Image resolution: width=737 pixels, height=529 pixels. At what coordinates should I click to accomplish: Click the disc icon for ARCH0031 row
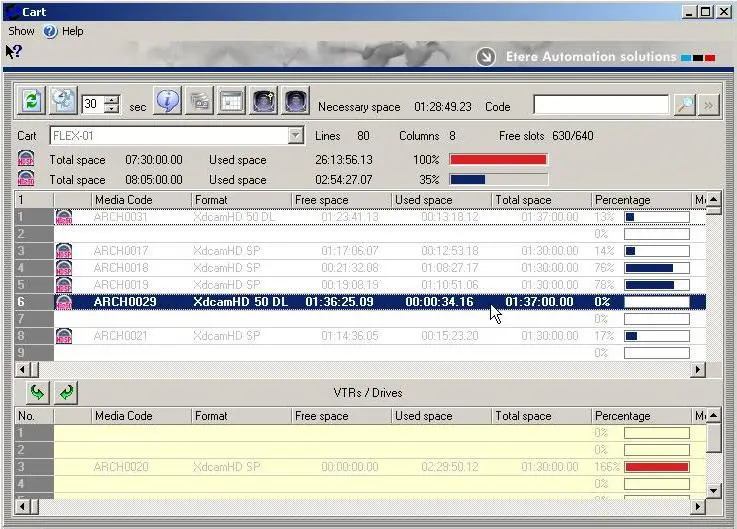(x=64, y=217)
